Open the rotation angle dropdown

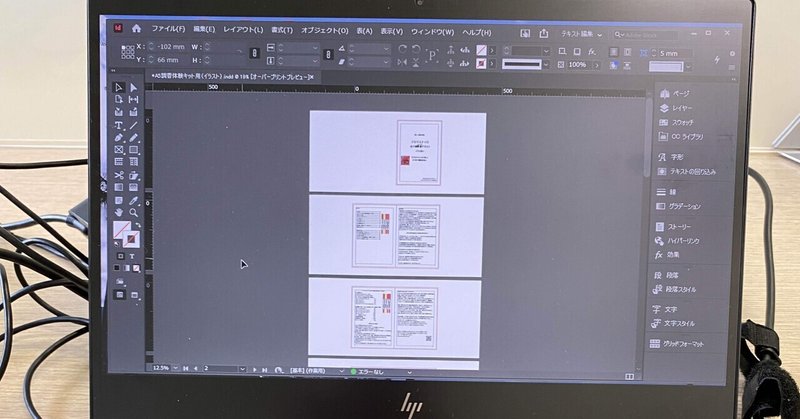point(386,49)
